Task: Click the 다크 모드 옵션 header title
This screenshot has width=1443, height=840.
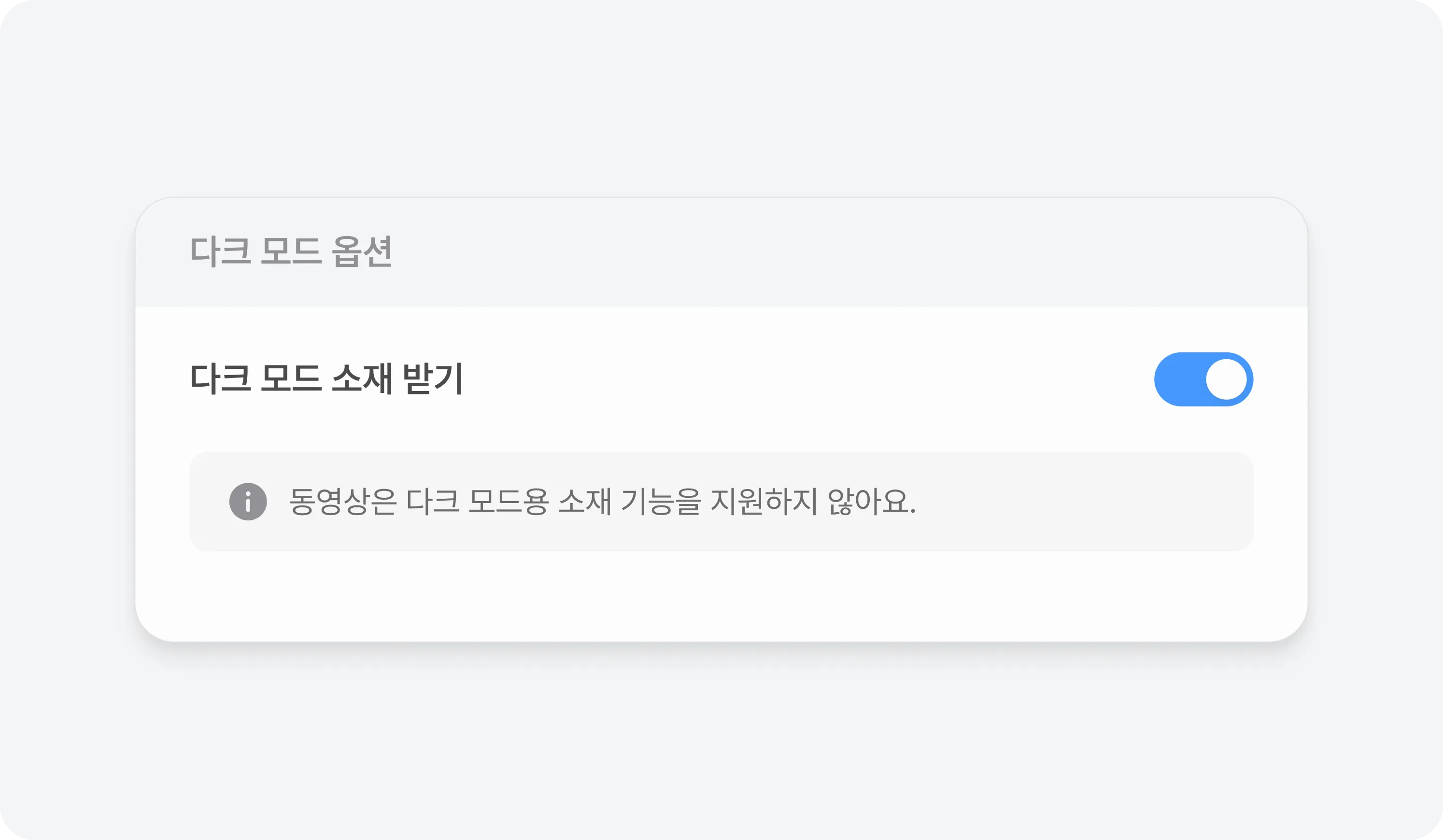Action: [x=291, y=251]
